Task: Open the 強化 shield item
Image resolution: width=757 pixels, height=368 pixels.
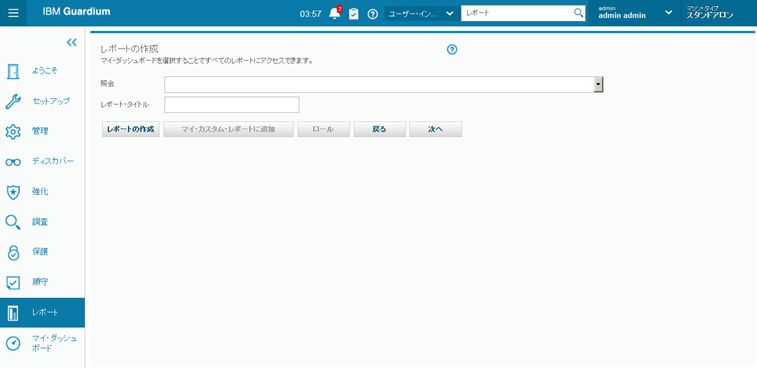Action: (42, 192)
